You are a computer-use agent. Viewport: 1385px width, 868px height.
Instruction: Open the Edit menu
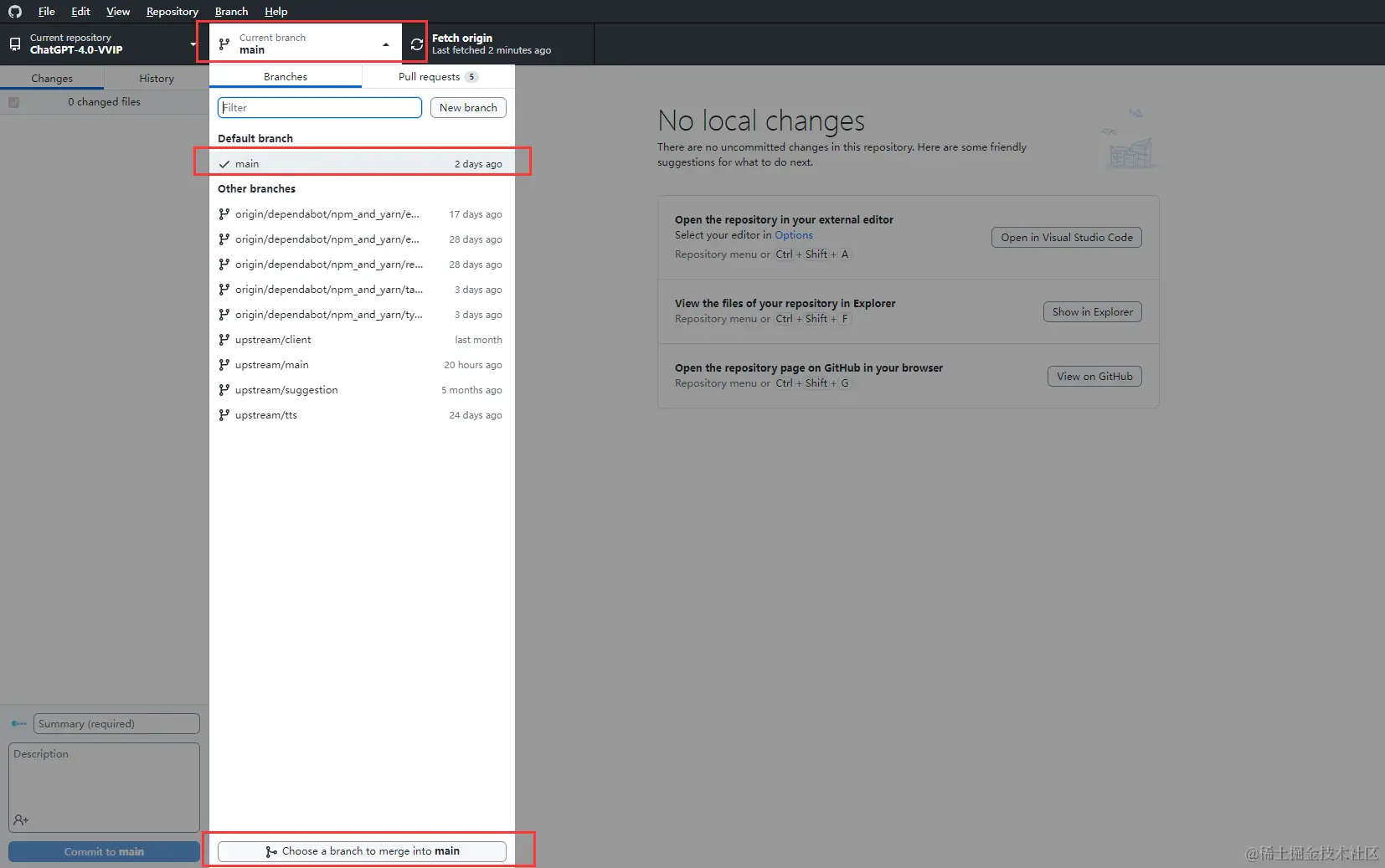(80, 12)
